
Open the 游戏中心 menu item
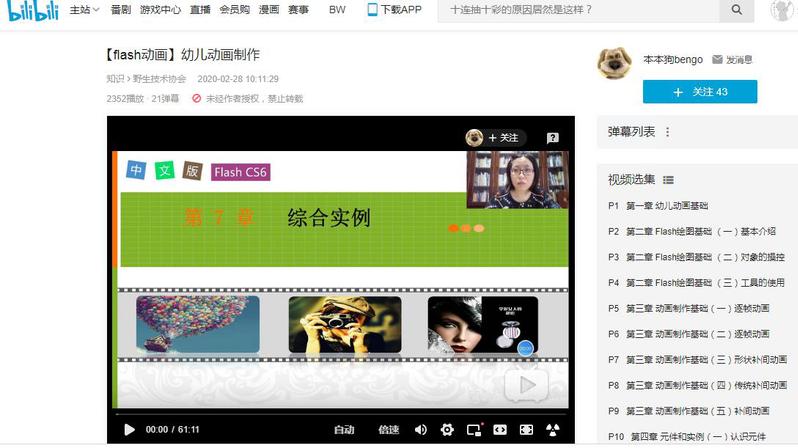[x=159, y=10]
